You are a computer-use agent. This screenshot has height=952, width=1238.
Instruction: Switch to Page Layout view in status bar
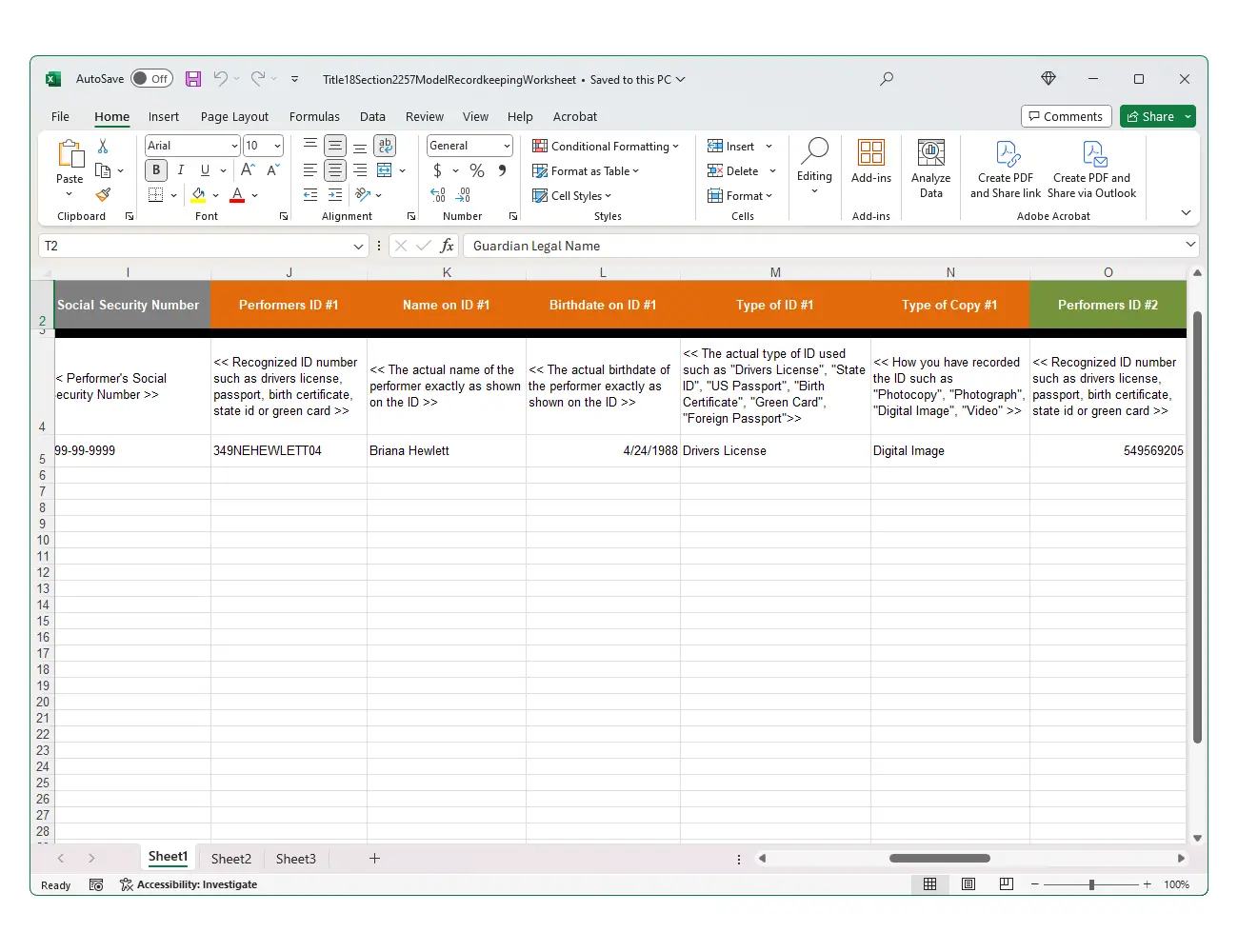[968, 884]
